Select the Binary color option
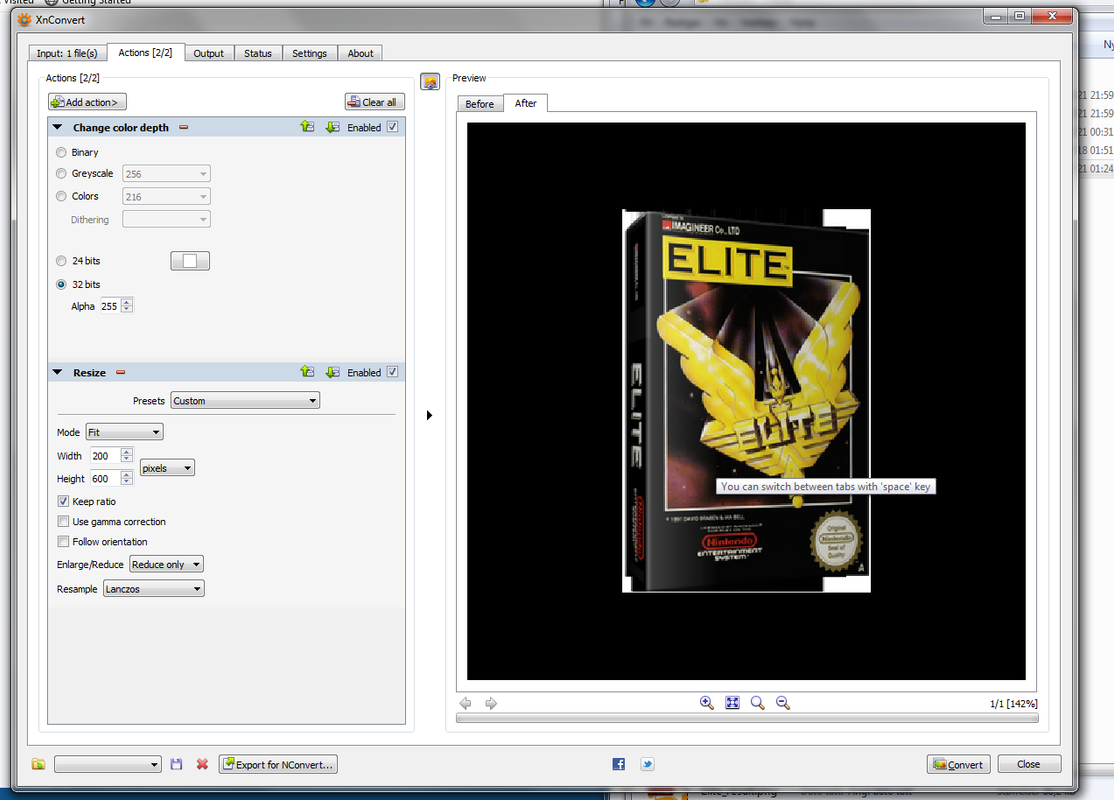This screenshot has height=800, width=1114. (x=61, y=152)
